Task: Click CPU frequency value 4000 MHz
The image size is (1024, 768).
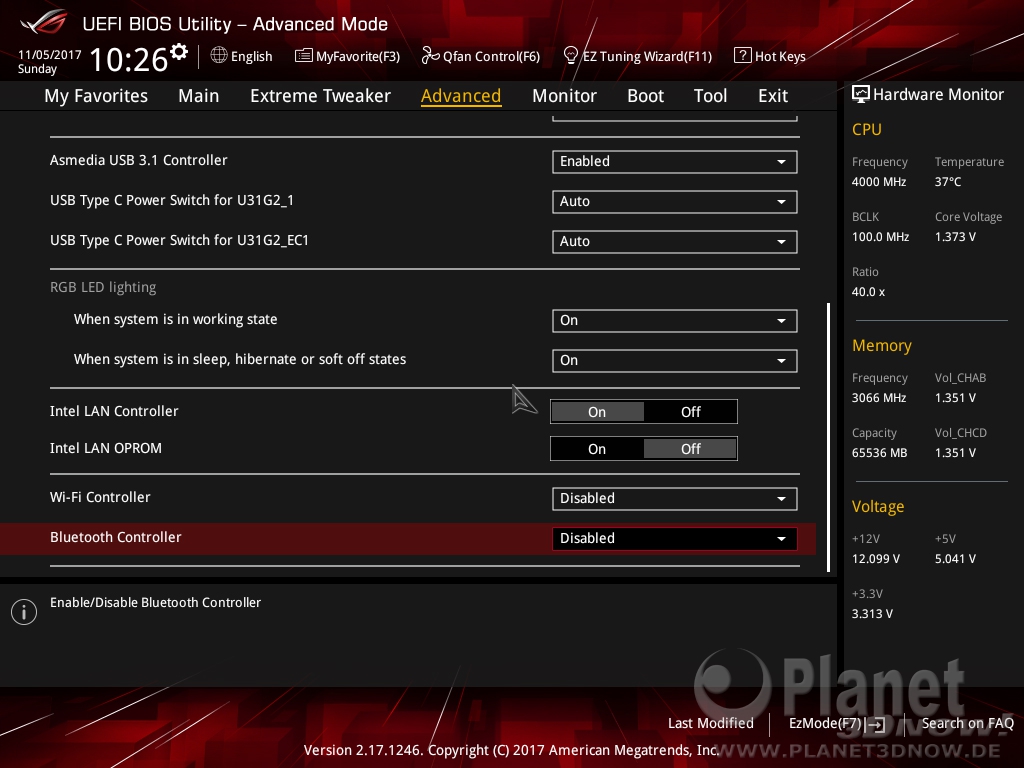Action: pyautogui.click(x=879, y=182)
